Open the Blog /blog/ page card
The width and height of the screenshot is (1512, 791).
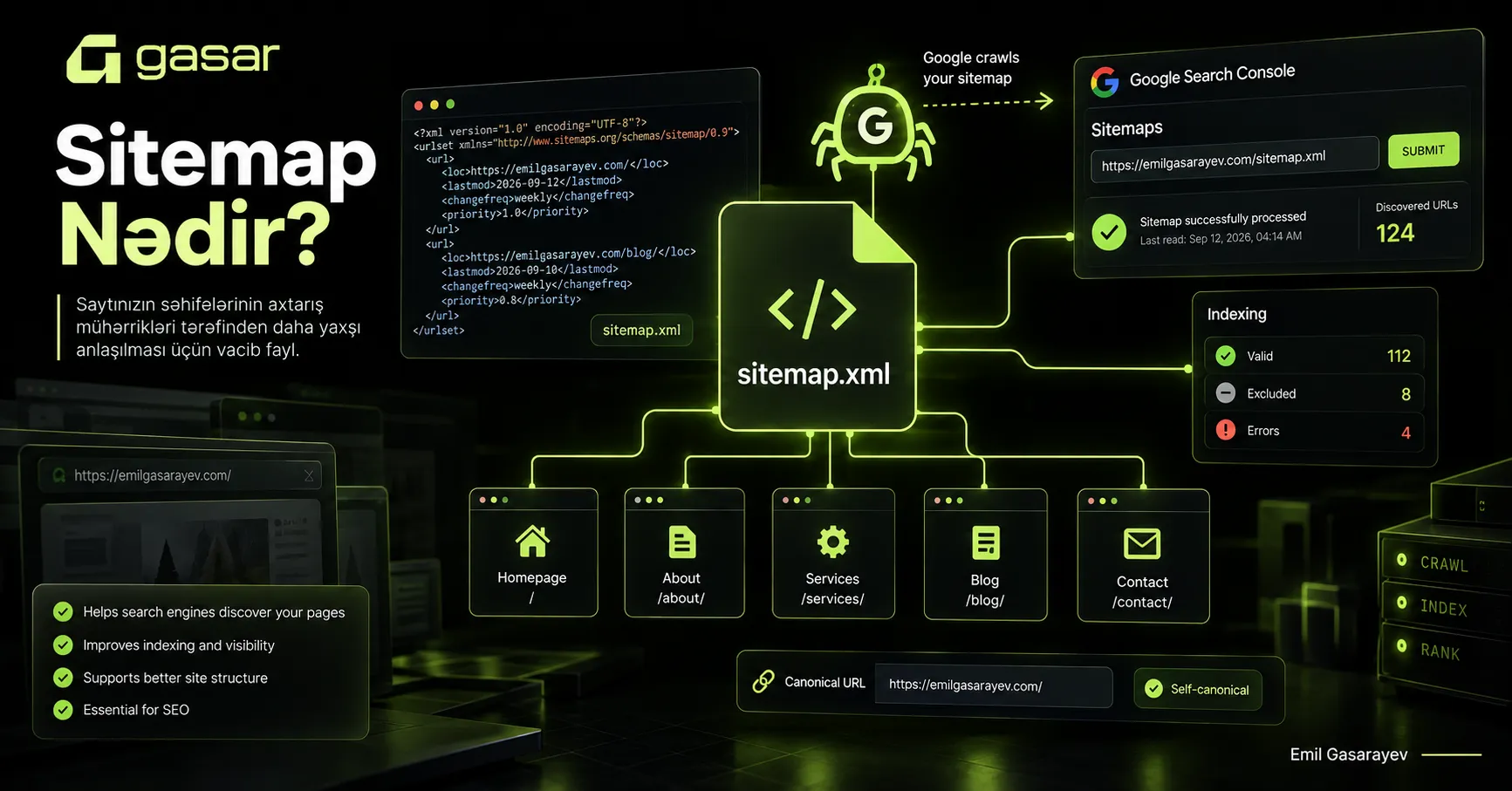(985, 555)
